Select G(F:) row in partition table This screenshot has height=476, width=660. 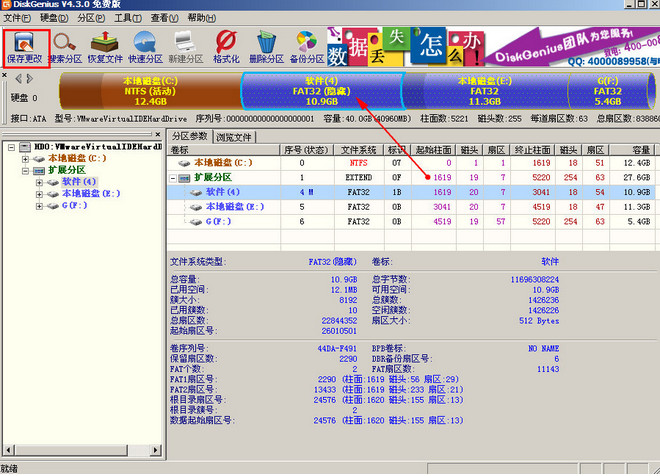coord(411,222)
